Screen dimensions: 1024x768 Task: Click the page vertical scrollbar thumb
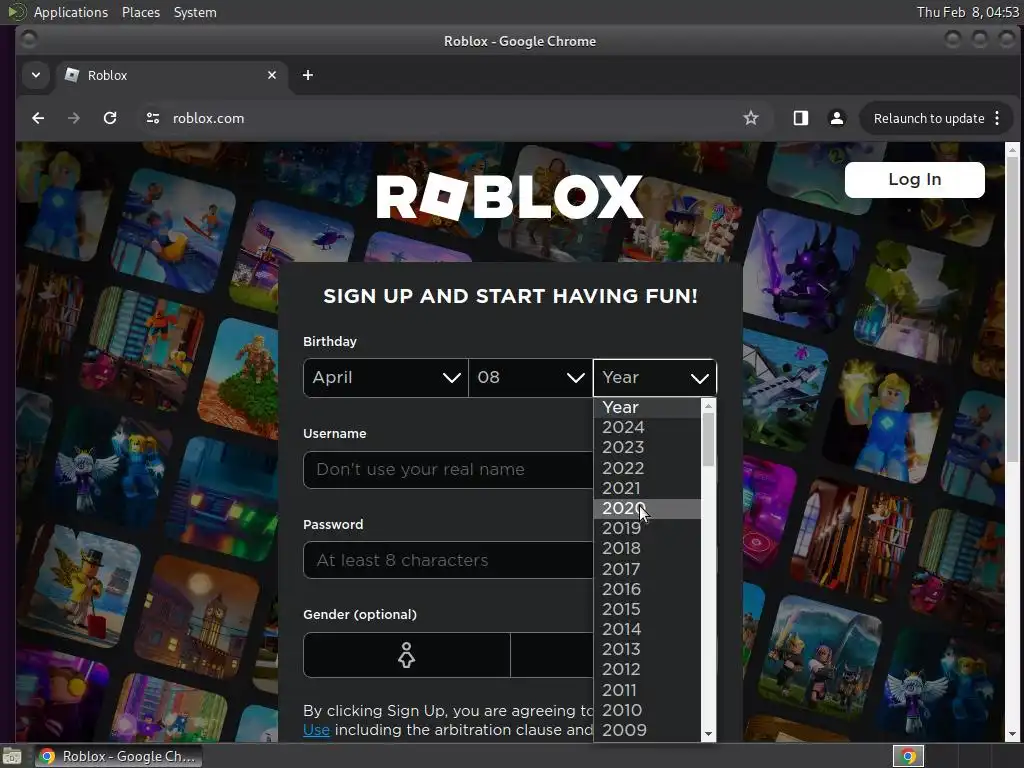(x=1012, y=310)
